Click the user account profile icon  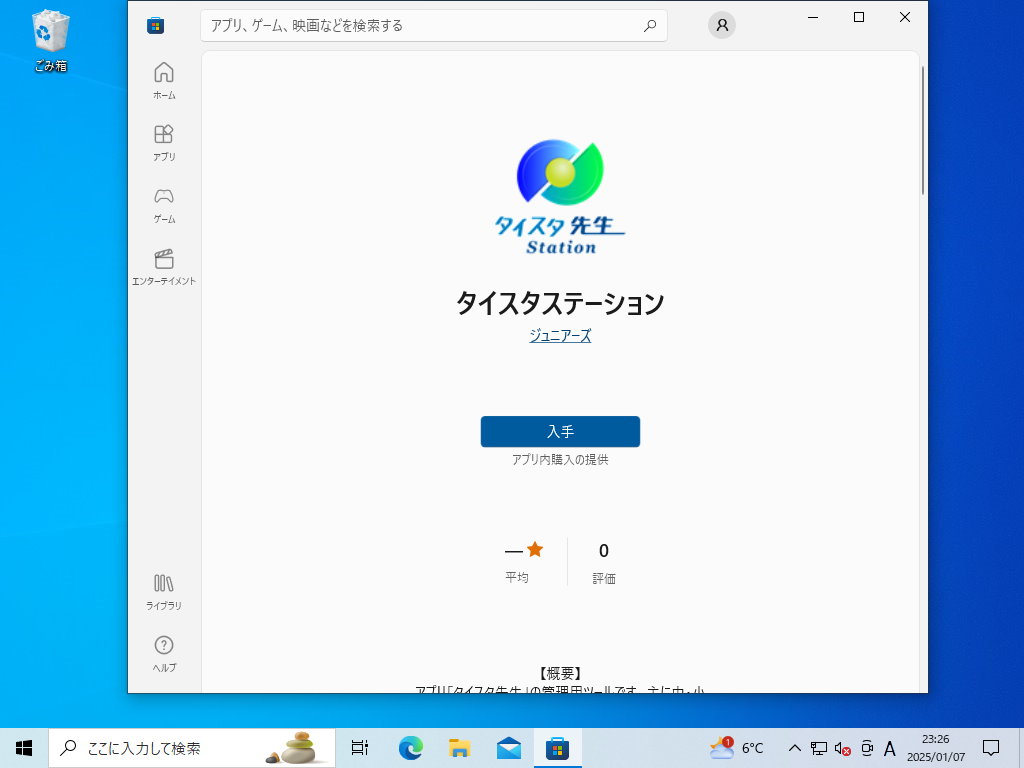tap(721, 26)
